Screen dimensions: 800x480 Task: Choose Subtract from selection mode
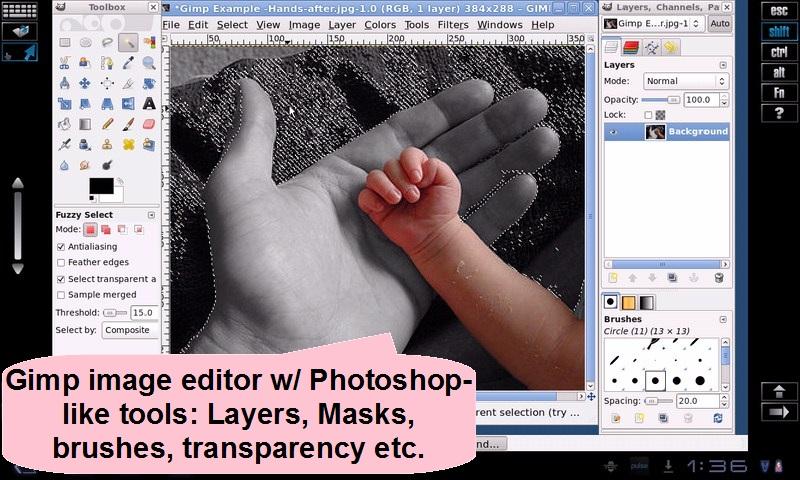(122, 230)
